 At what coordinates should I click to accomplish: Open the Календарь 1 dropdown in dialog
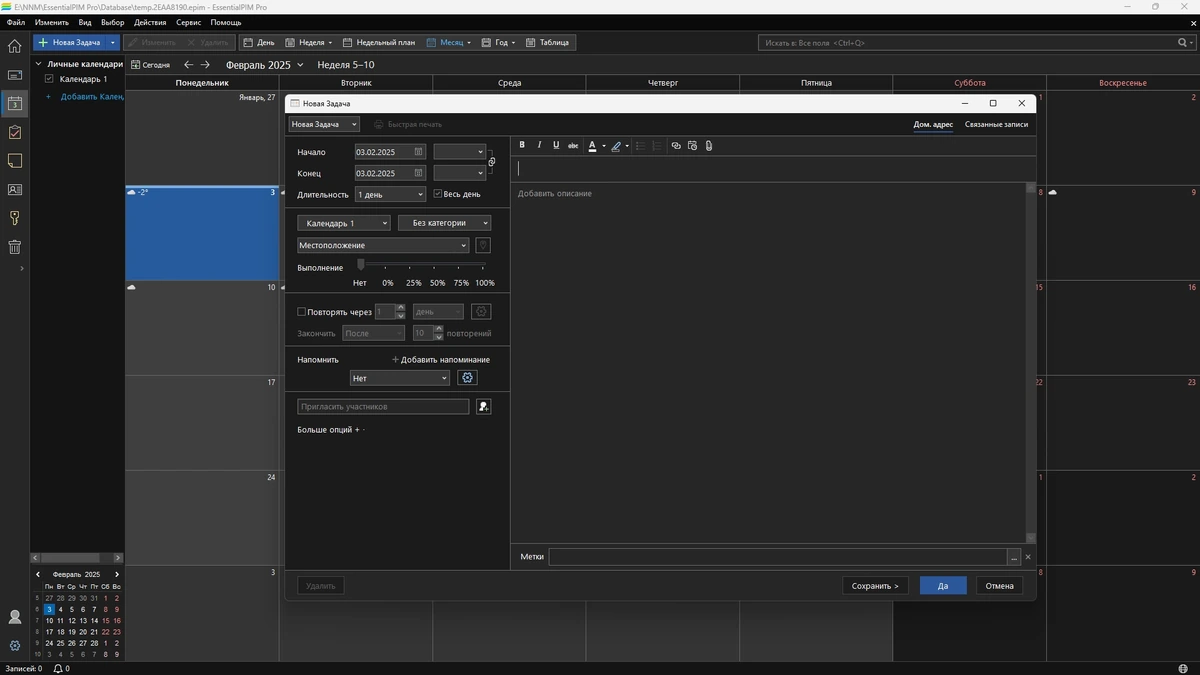pos(343,223)
